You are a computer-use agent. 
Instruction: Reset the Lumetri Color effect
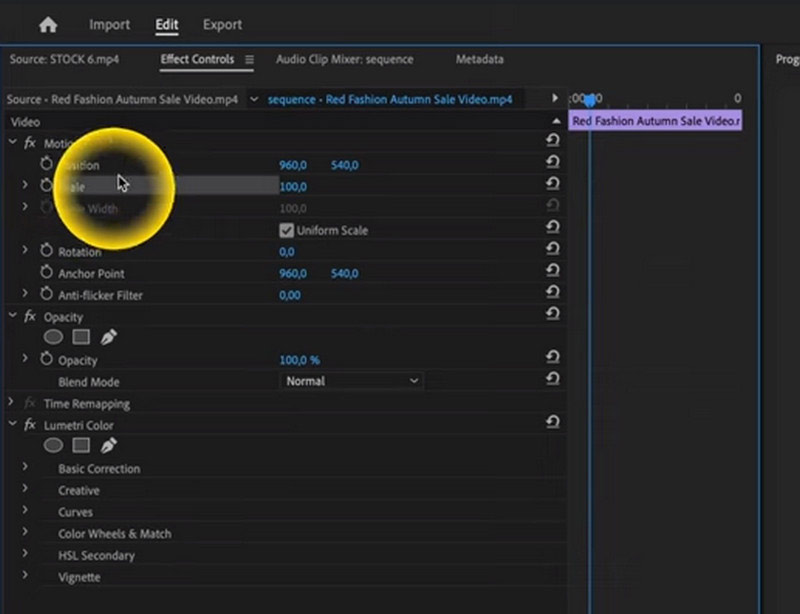552,422
